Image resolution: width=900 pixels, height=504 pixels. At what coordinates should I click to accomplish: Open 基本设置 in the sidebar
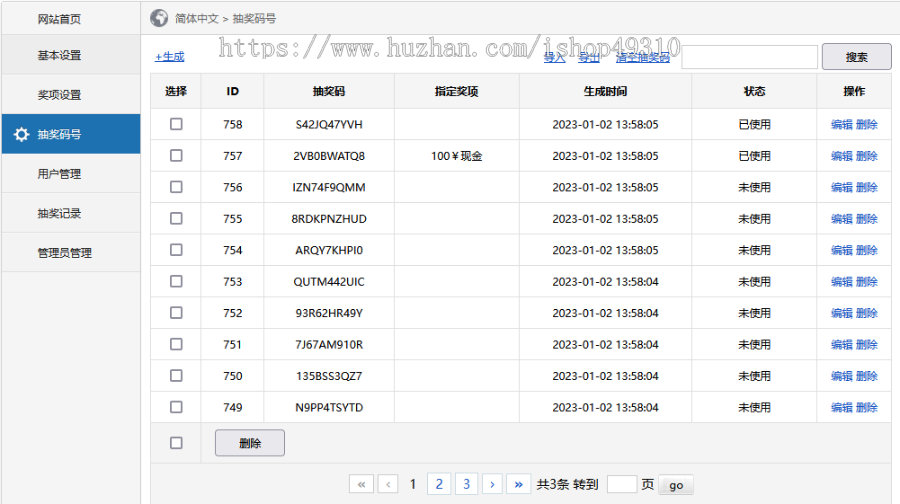pyautogui.click(x=71, y=55)
